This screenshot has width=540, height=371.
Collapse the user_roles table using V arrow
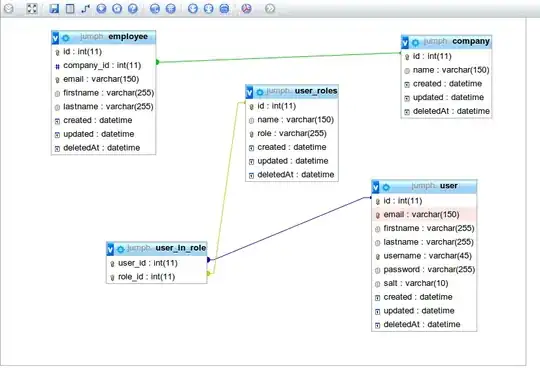click(x=249, y=92)
